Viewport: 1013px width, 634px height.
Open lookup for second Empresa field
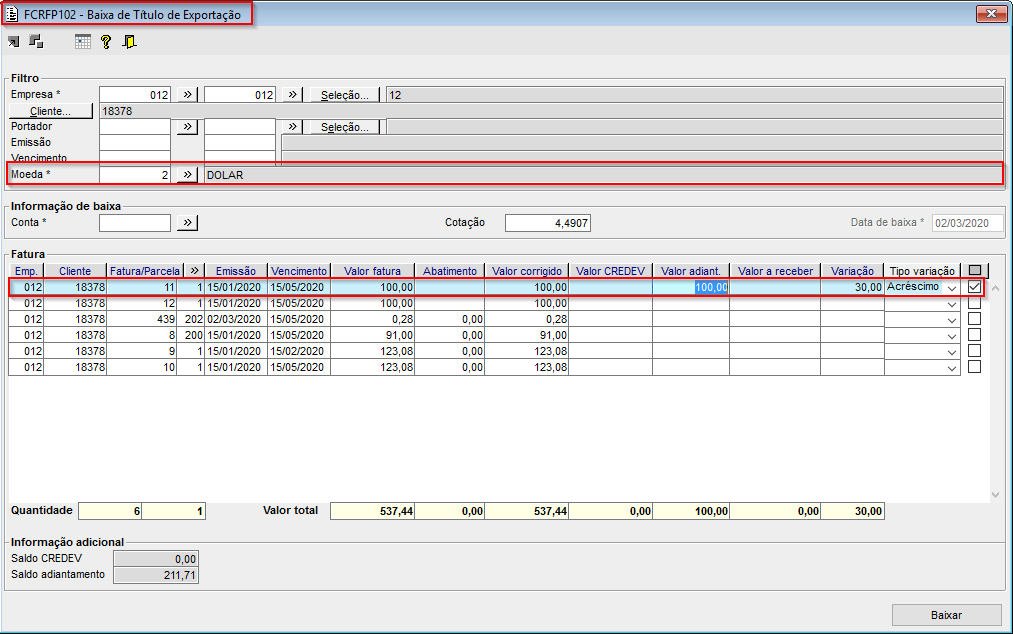click(292, 94)
